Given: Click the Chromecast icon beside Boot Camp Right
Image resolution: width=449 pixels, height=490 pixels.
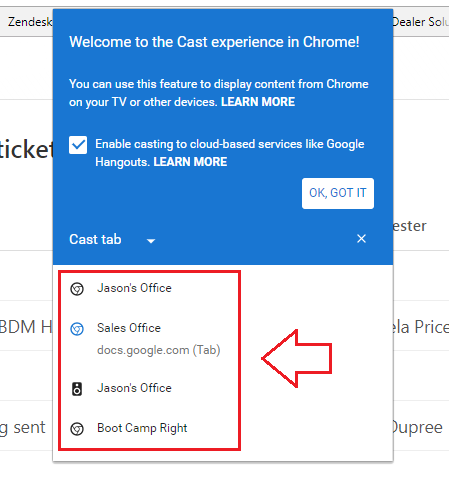Looking at the screenshot, I should point(77,429).
